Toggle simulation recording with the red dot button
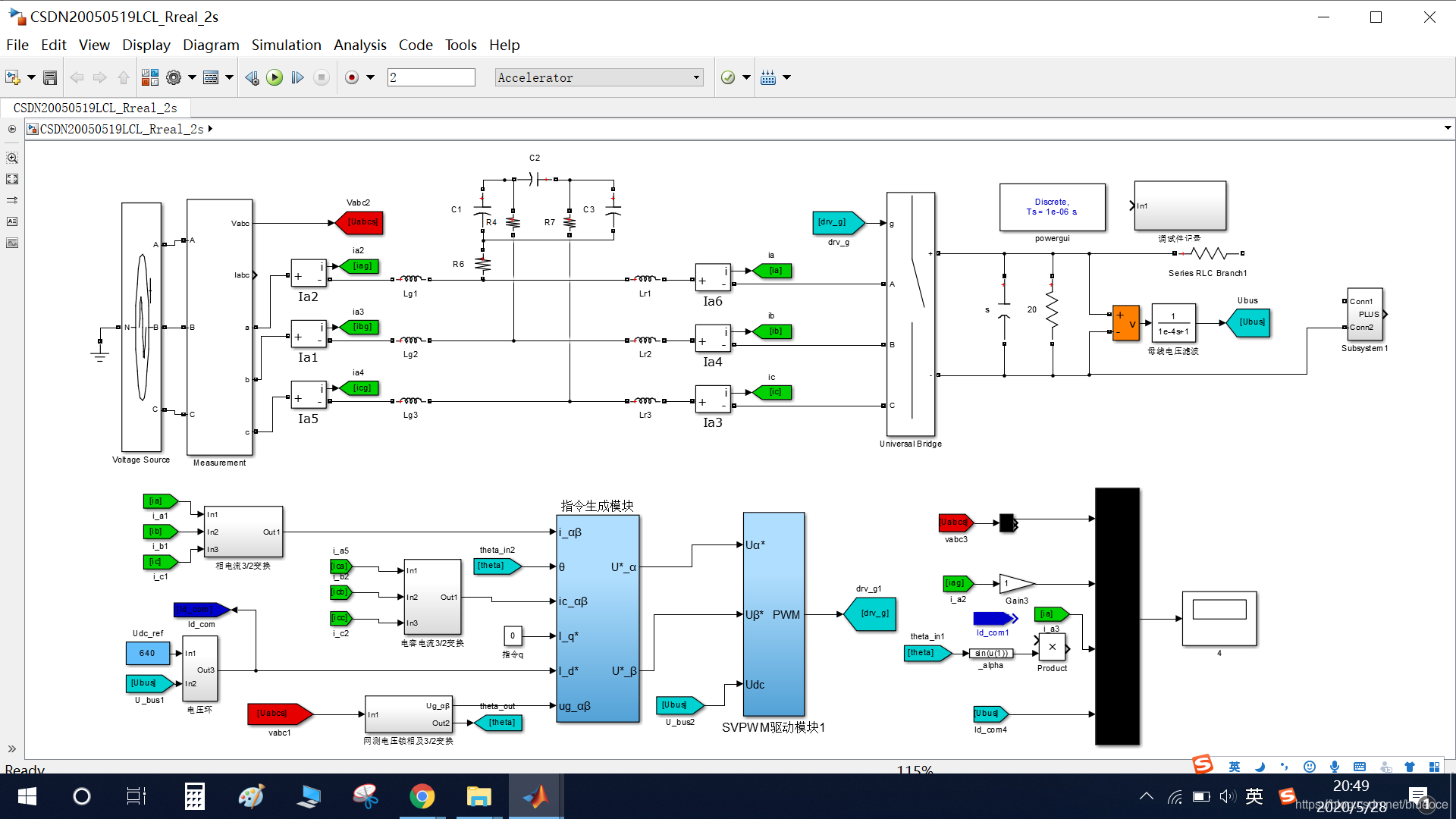Viewport: 1456px width, 819px height. [352, 77]
